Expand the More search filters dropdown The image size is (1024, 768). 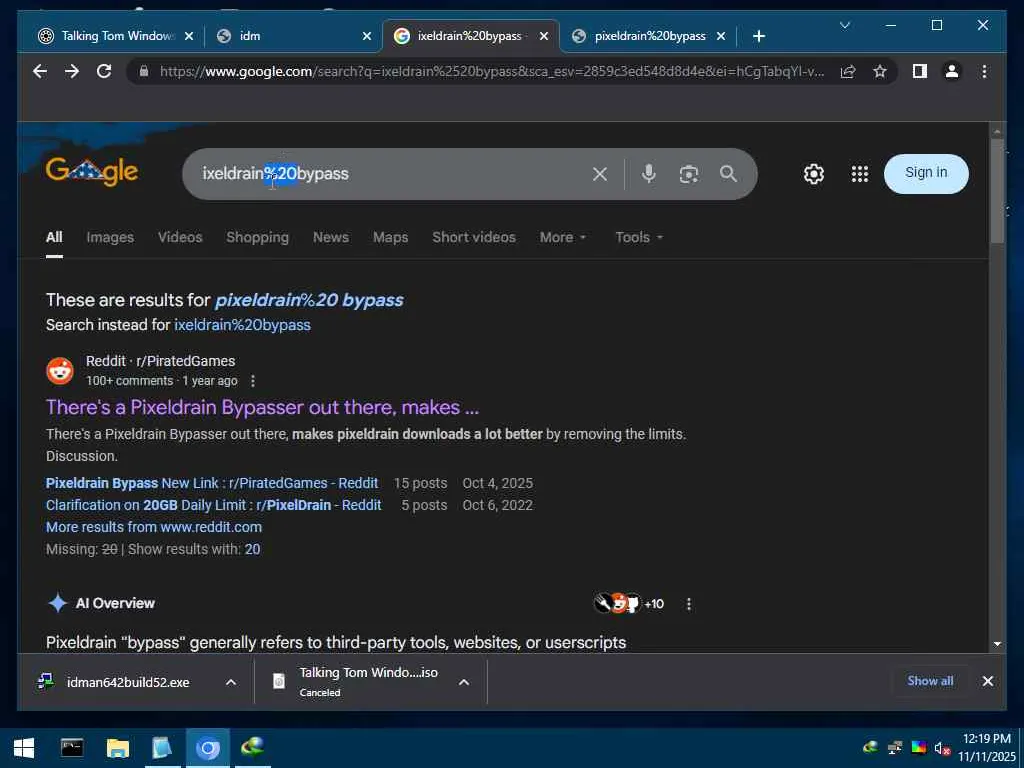pos(562,237)
